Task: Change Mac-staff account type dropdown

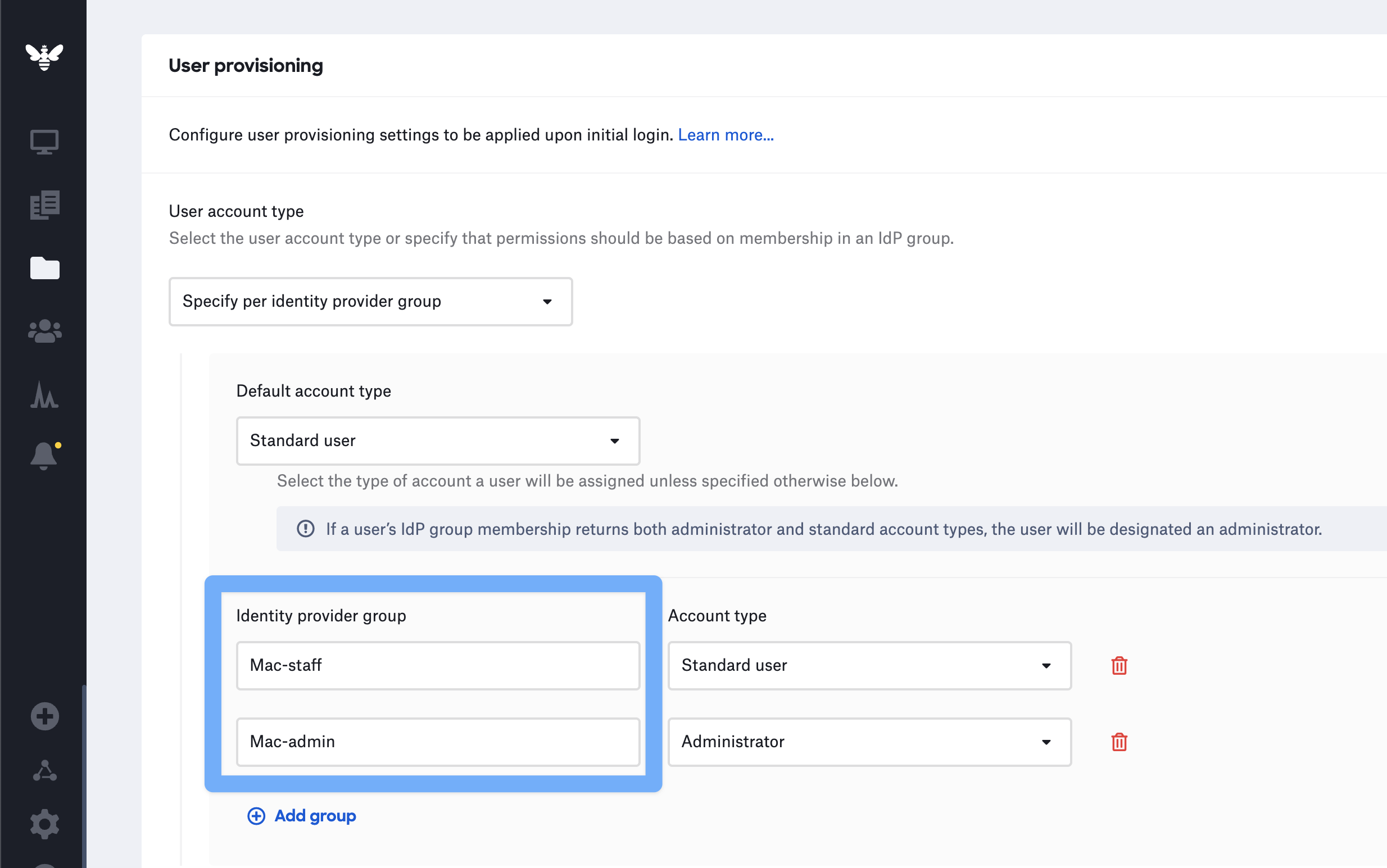Action: pyautogui.click(x=869, y=665)
